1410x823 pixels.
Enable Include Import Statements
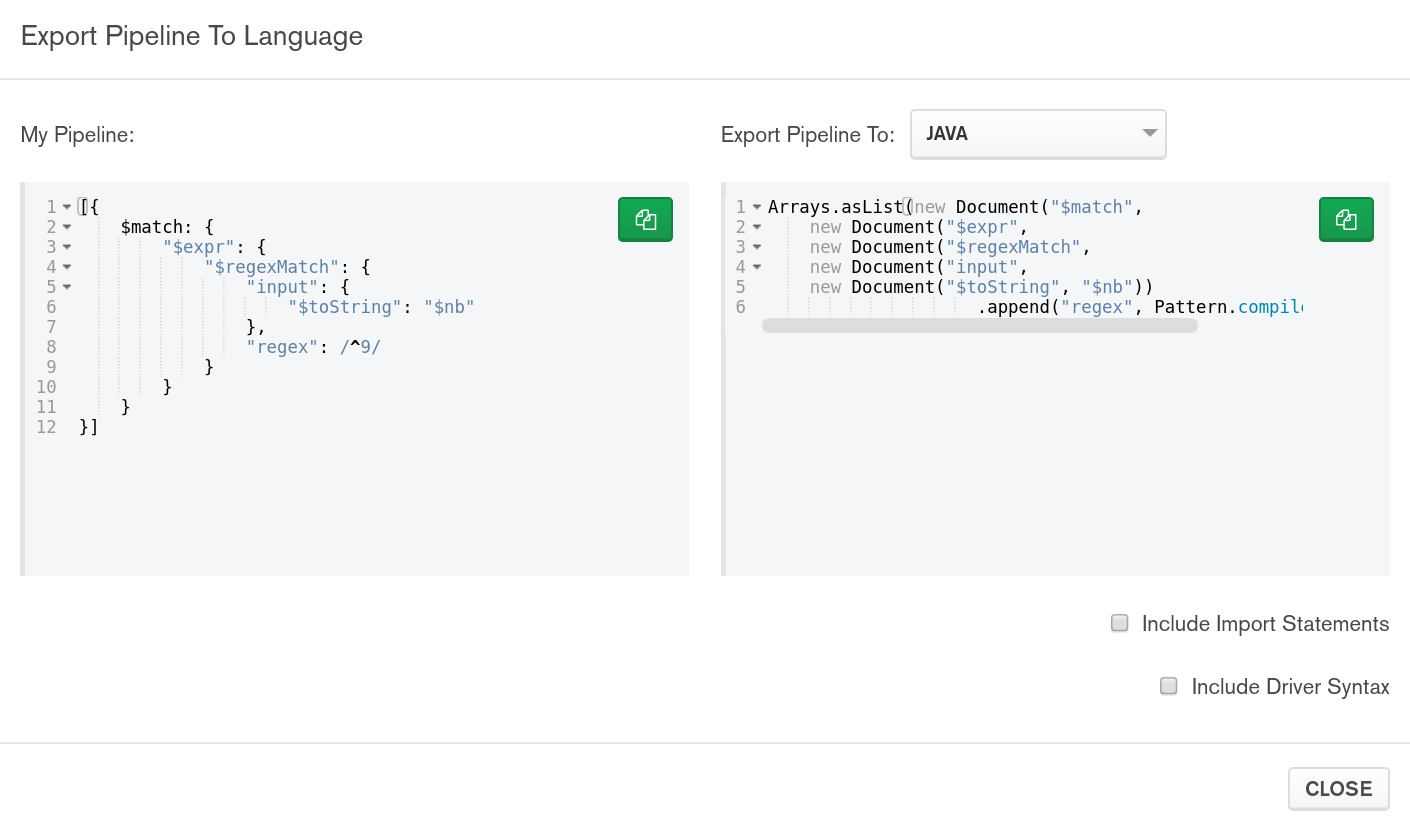pyautogui.click(x=1119, y=622)
